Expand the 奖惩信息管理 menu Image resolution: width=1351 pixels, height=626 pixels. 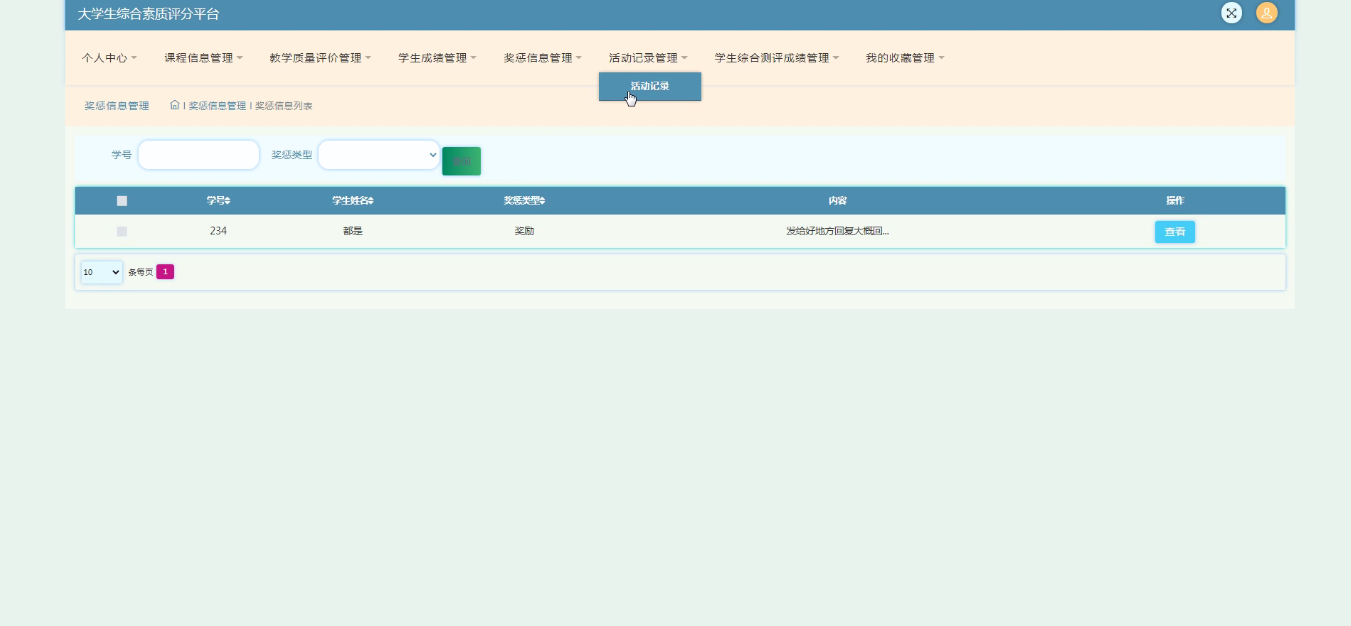click(543, 58)
